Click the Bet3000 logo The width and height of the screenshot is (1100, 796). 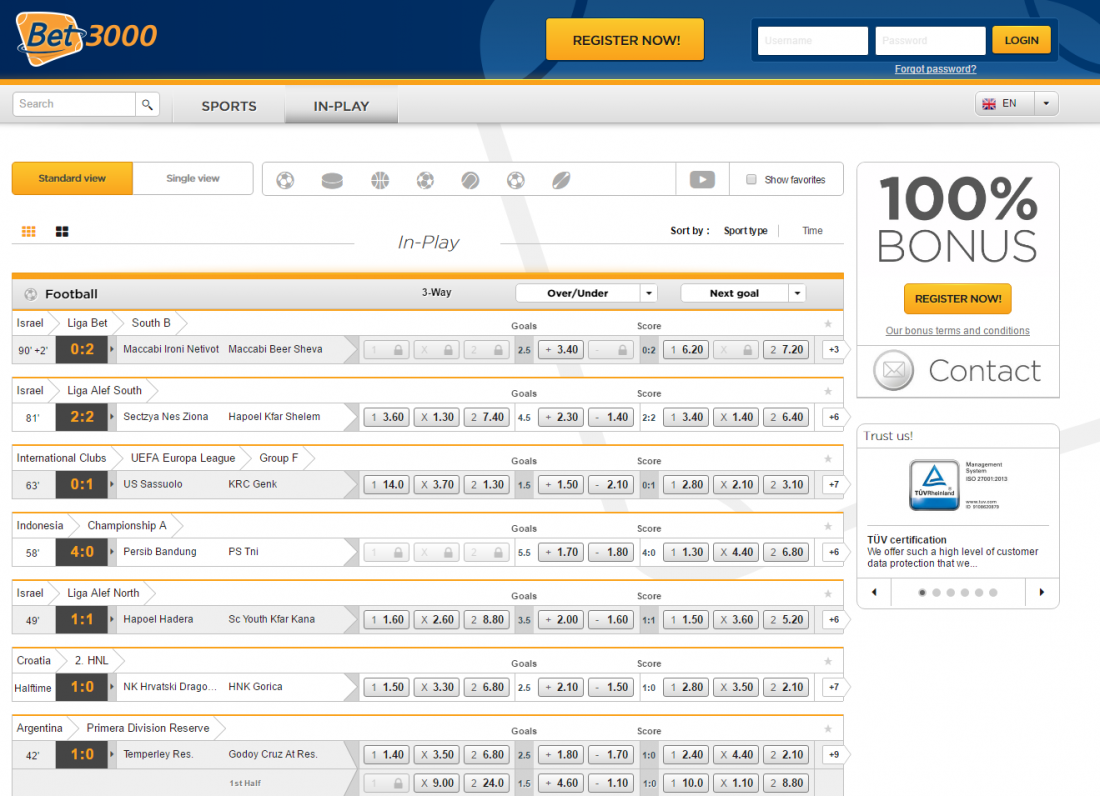coord(86,39)
